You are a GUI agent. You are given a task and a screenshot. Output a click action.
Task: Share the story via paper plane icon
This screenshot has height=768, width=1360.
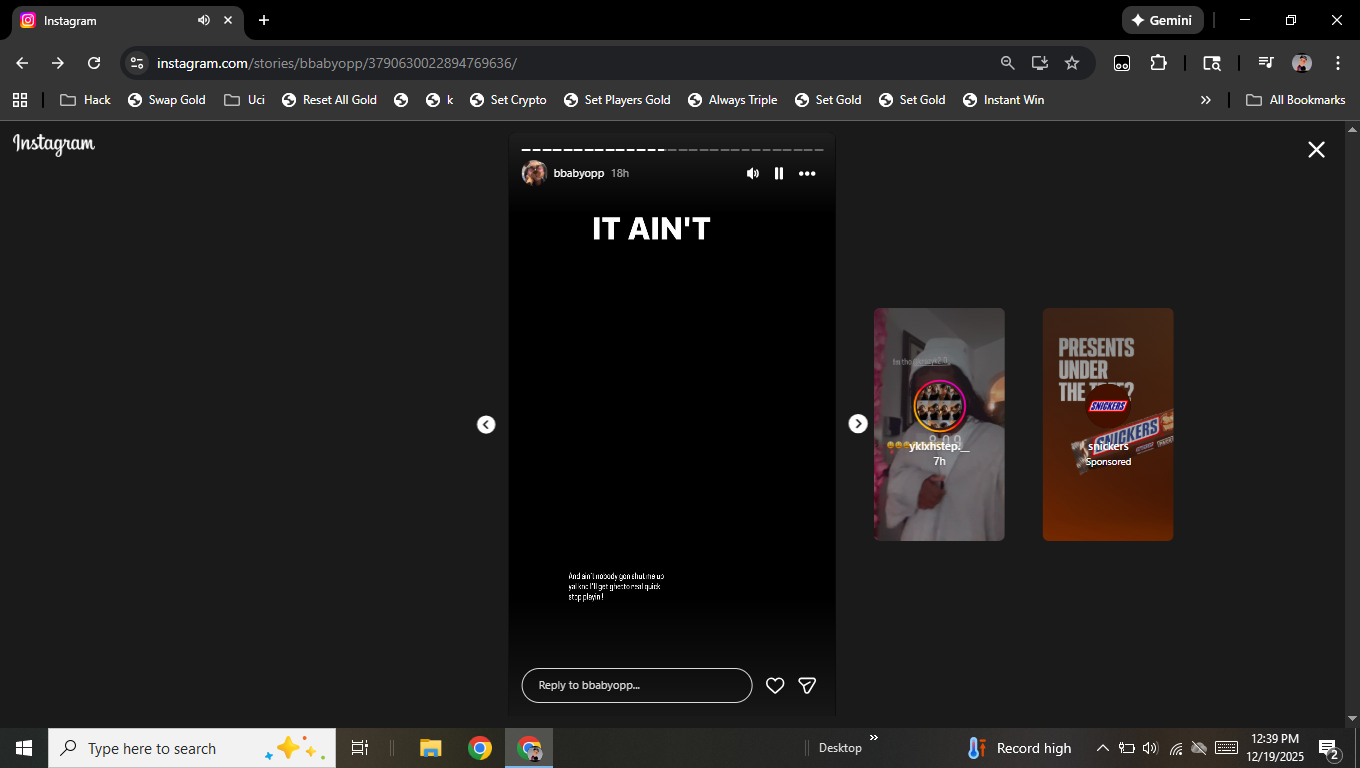point(807,686)
